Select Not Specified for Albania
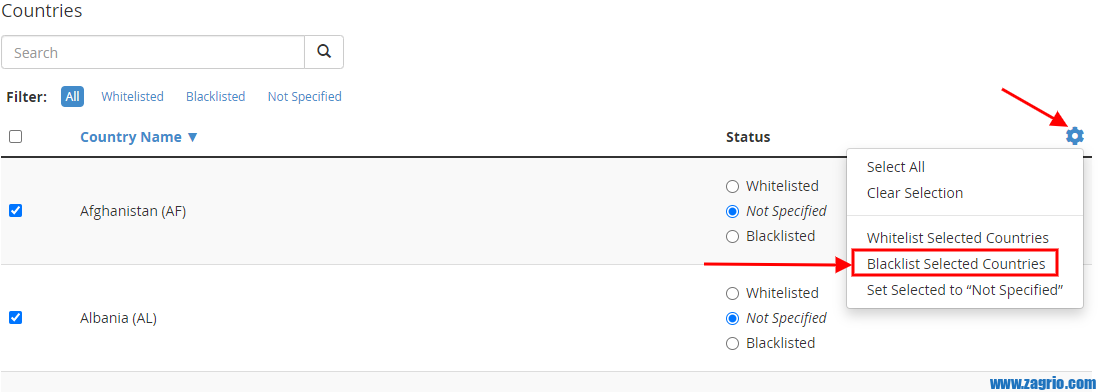Viewport: 1098px width, 392px height. [732, 318]
